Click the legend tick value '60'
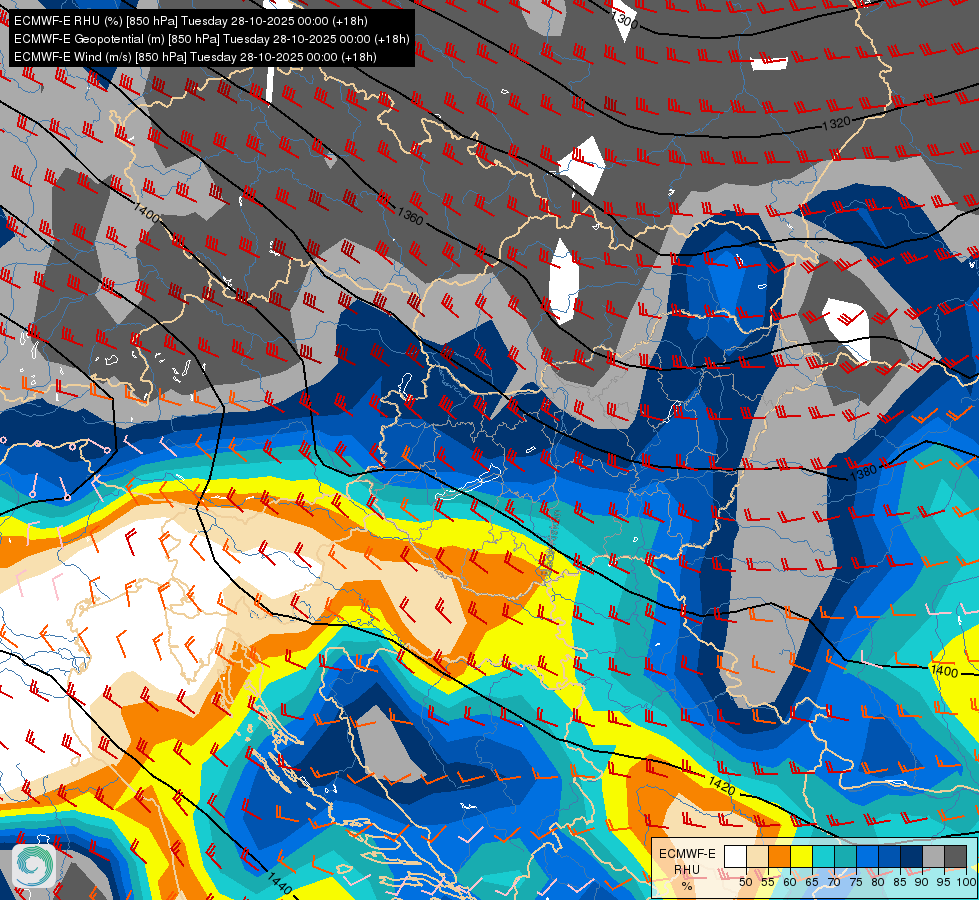 pyautogui.click(x=790, y=882)
